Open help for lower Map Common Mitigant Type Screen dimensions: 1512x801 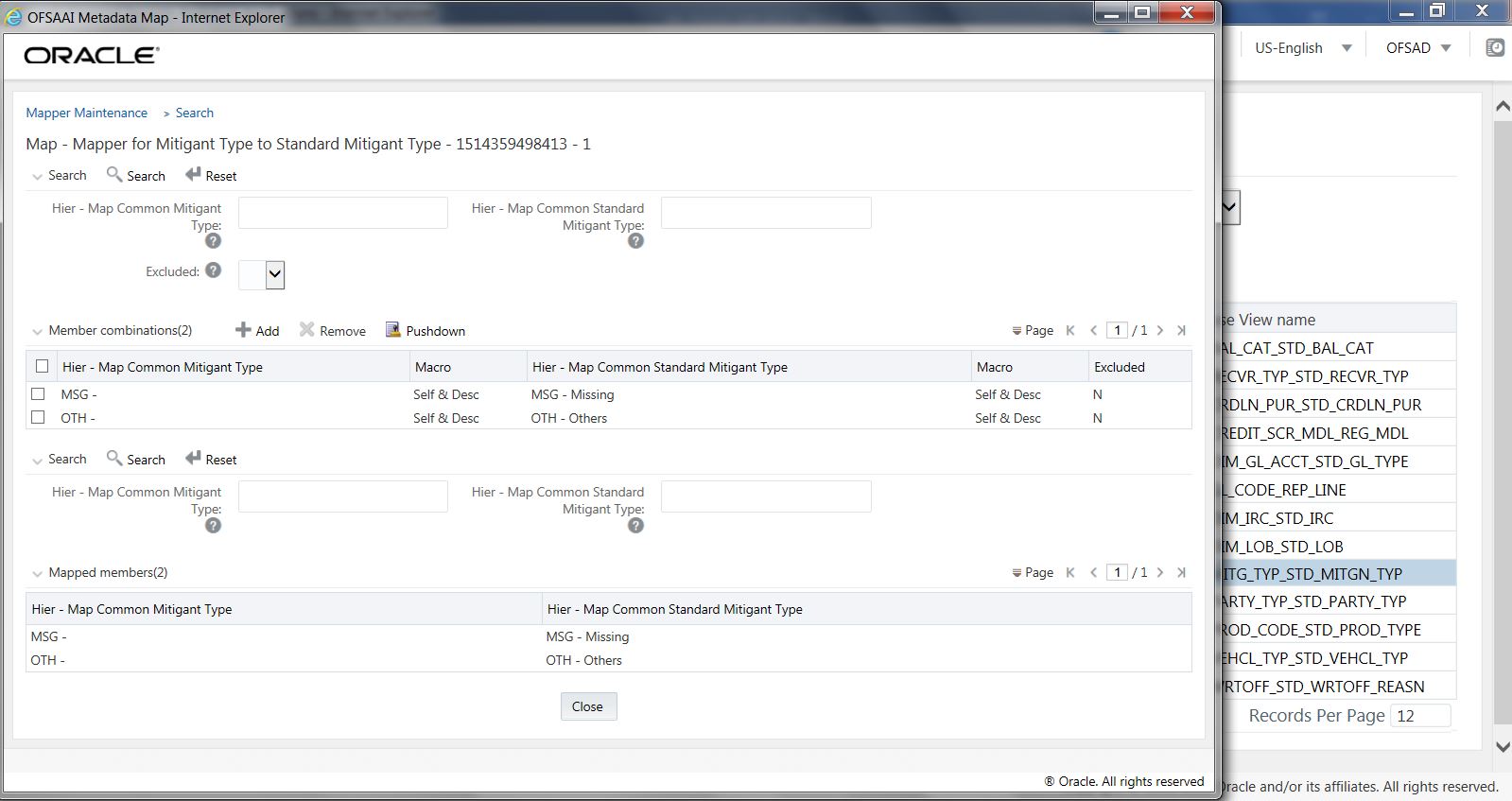(214, 525)
